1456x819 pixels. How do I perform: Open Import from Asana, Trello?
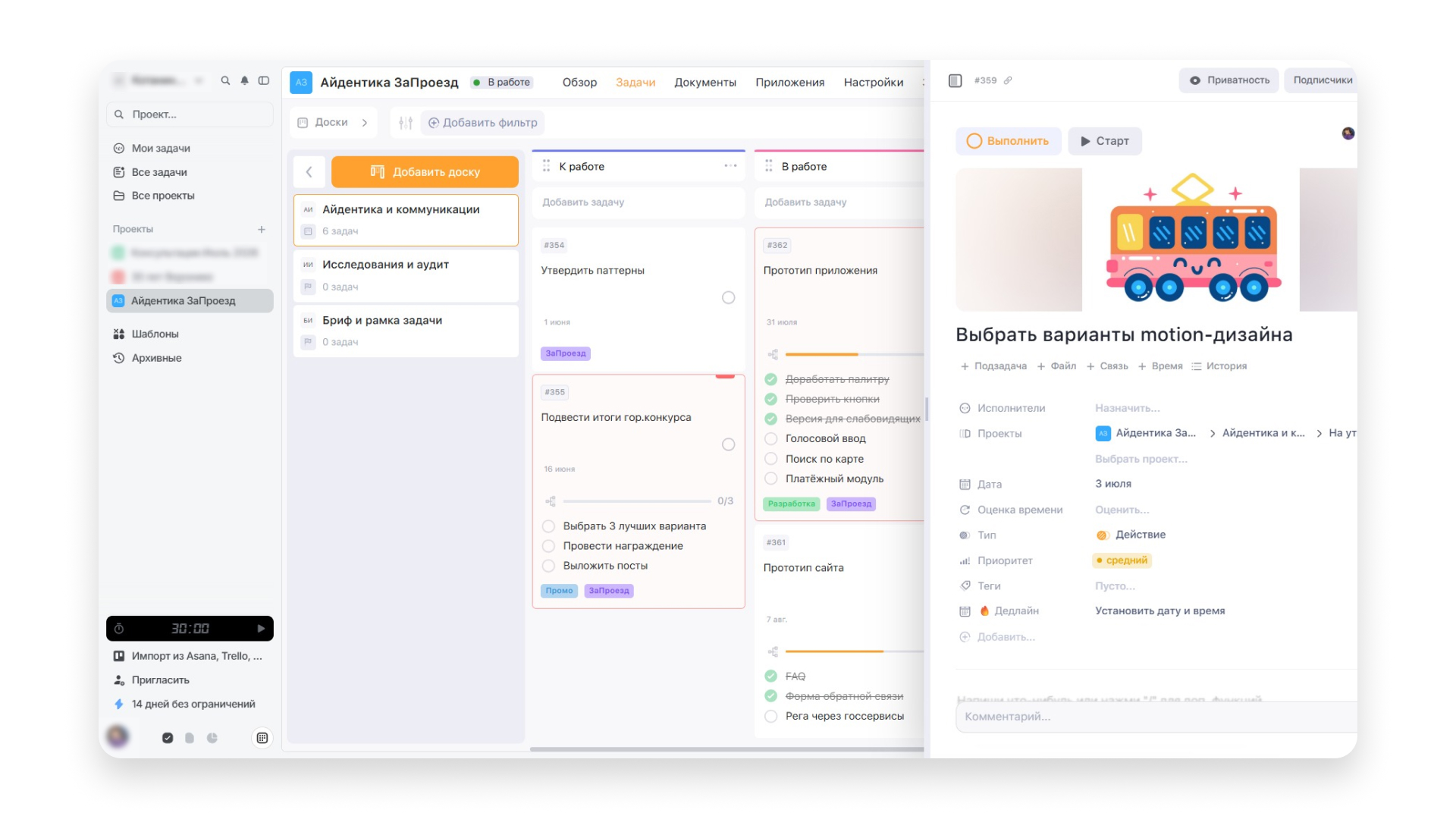(190, 656)
